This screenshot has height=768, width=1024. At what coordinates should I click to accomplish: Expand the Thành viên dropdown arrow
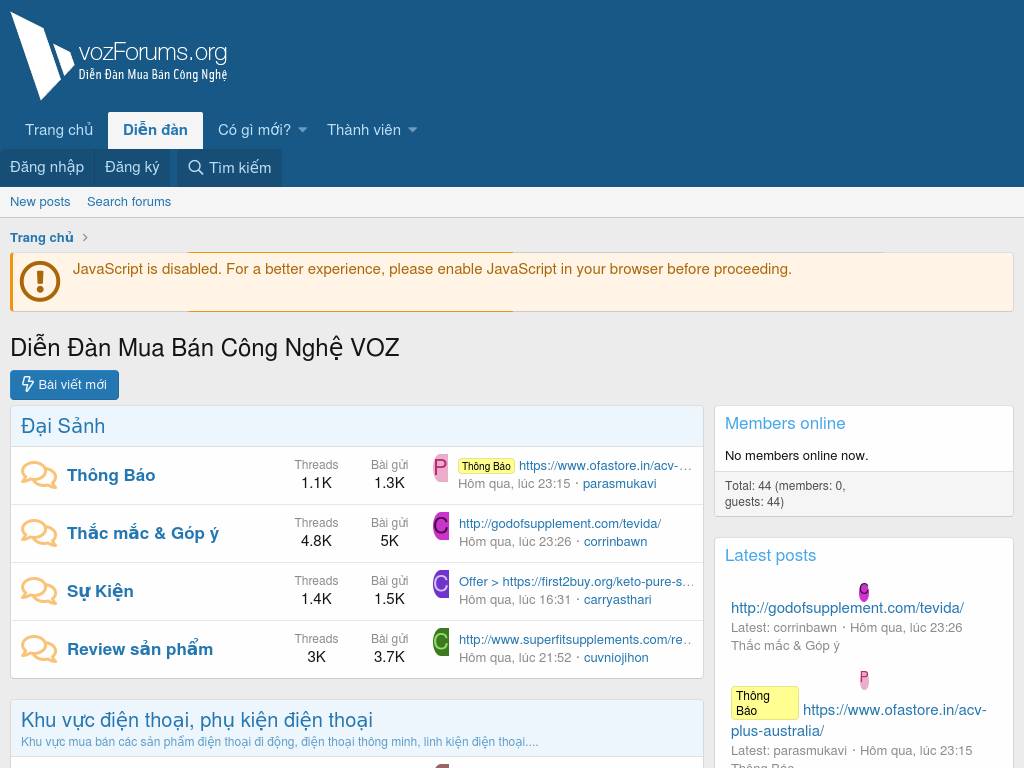[412, 130]
